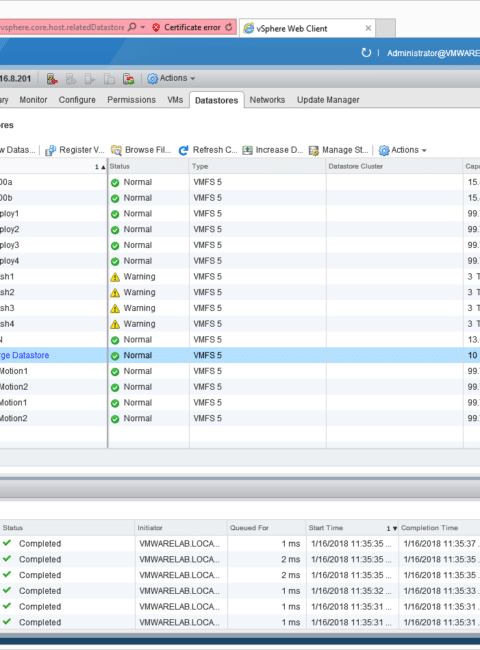Click the green Normal icon in the ploy3 row
480x650 pixels.
click(115, 245)
